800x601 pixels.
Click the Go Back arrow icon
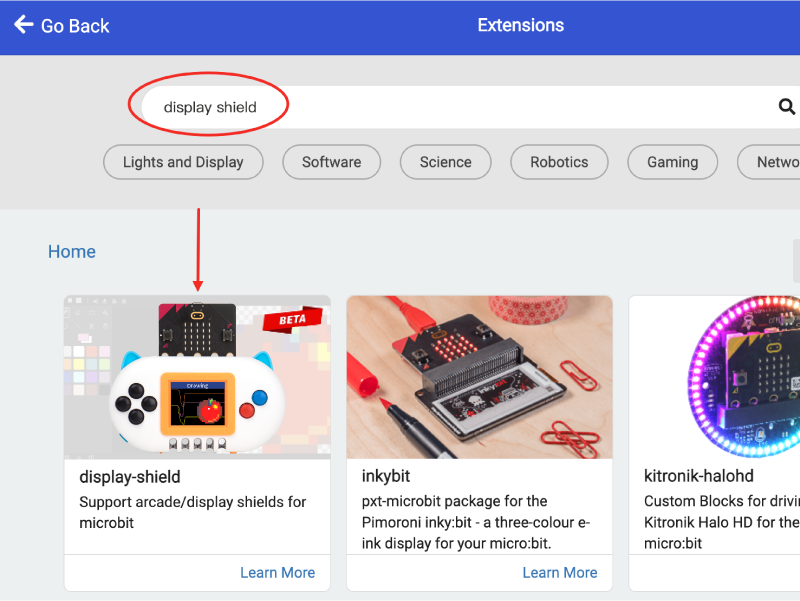23,24
